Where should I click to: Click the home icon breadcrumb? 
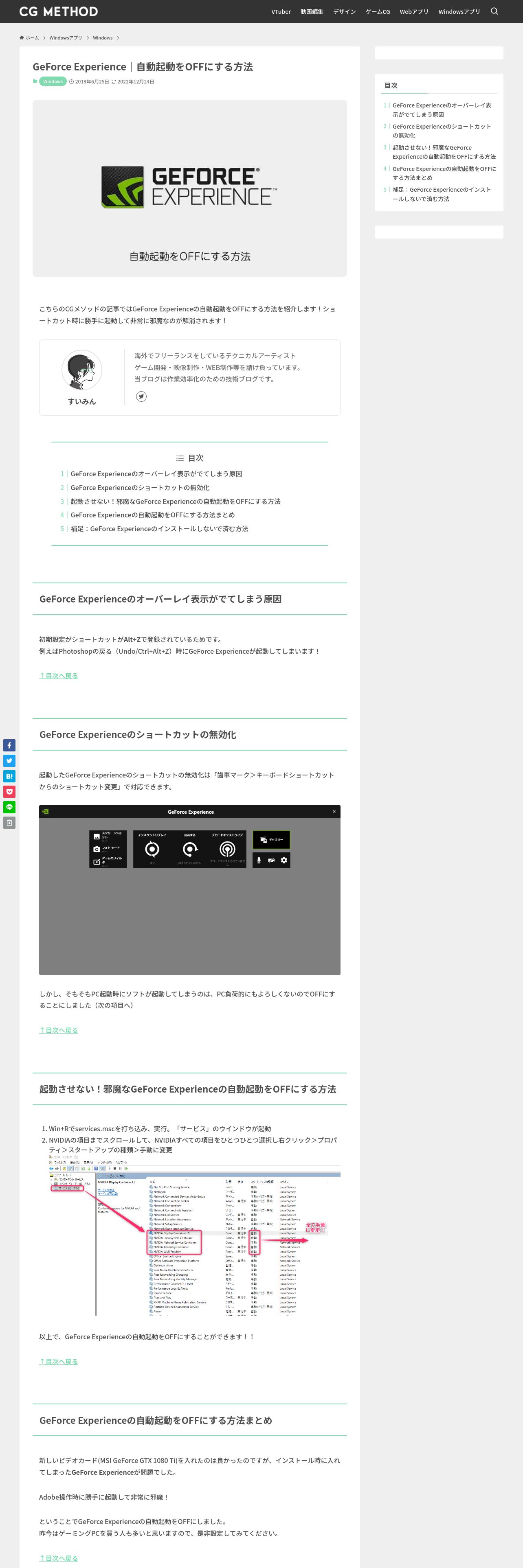point(29,38)
